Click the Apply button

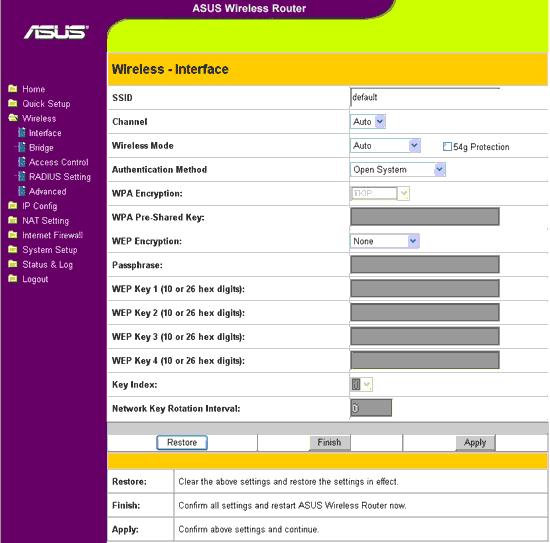coord(475,442)
